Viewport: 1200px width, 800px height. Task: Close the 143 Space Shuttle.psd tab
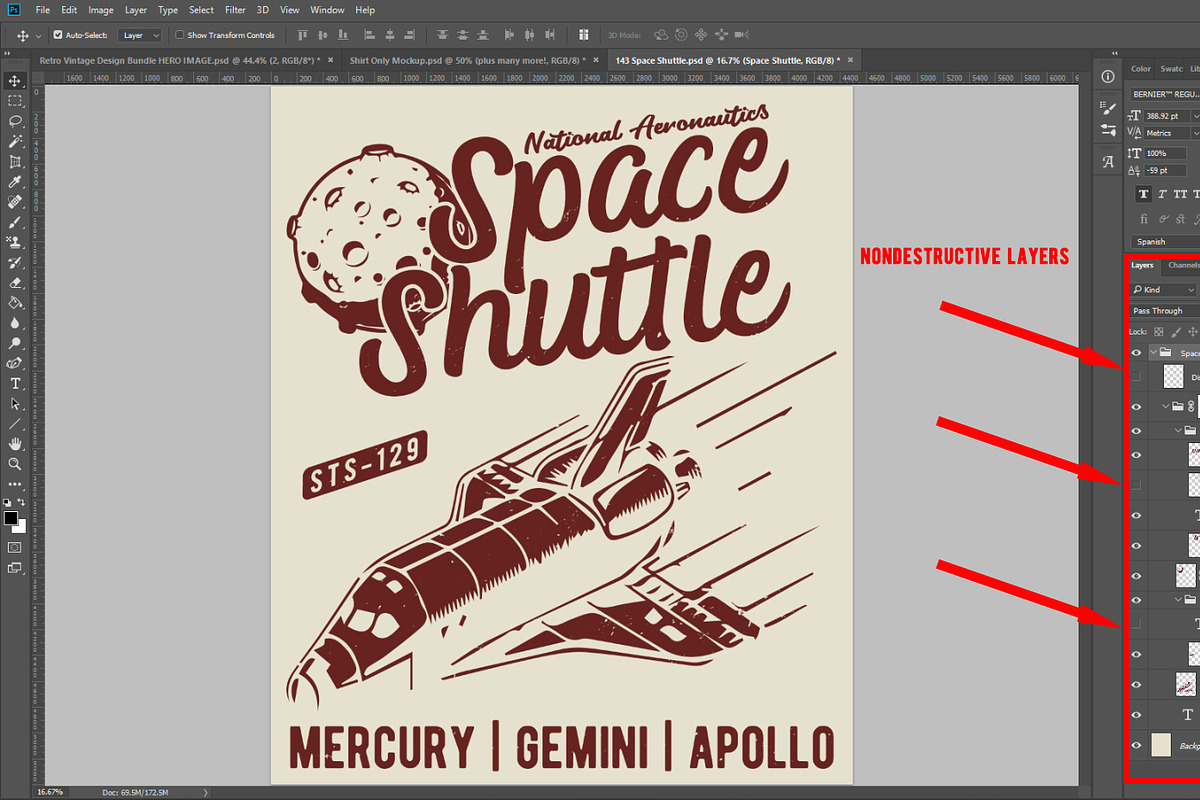coord(850,60)
